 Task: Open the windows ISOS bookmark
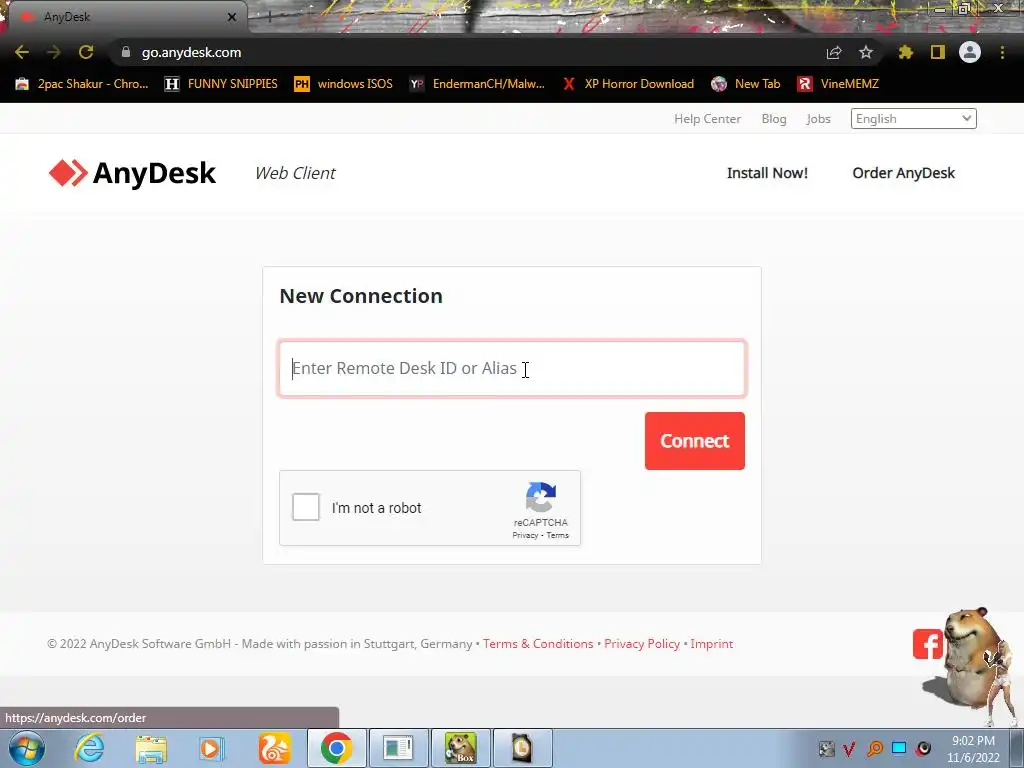point(344,84)
